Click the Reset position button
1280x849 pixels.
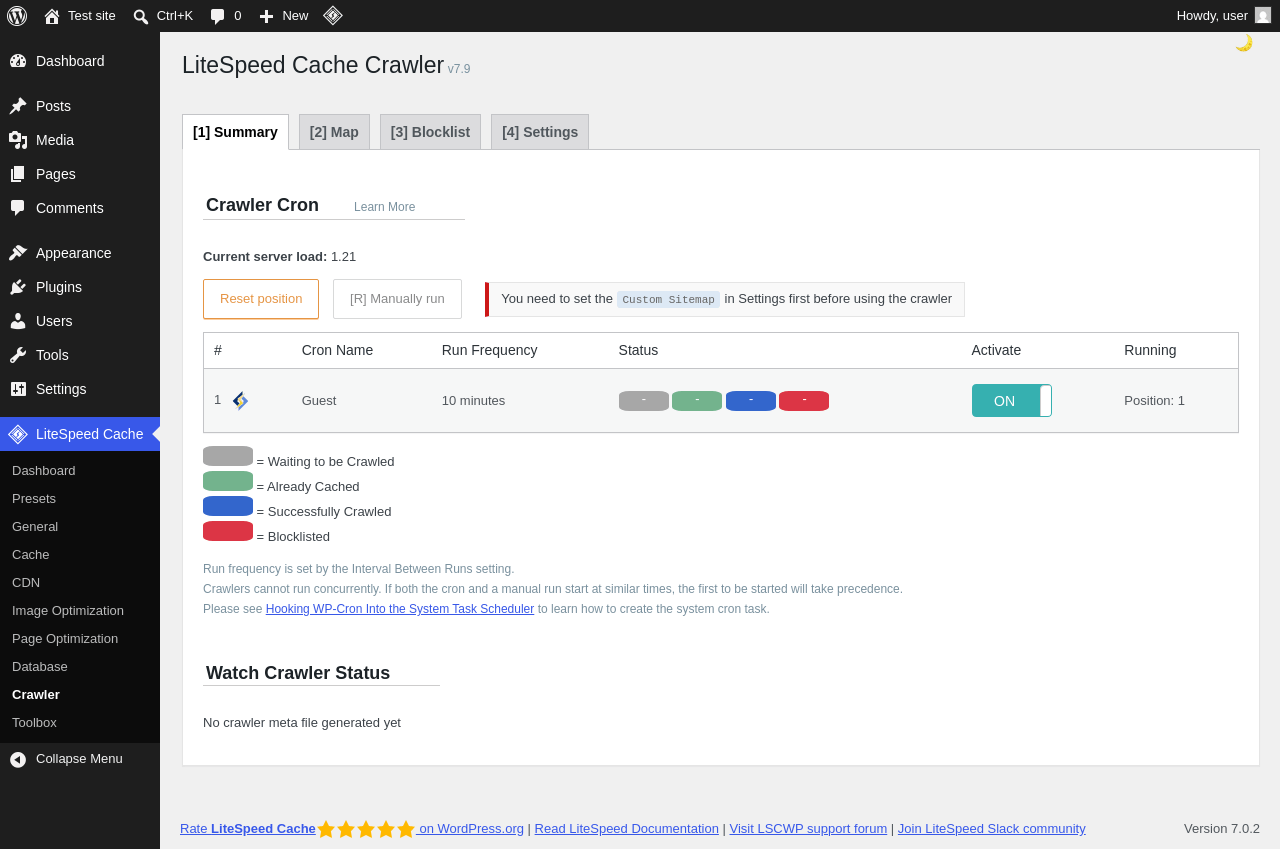261,299
